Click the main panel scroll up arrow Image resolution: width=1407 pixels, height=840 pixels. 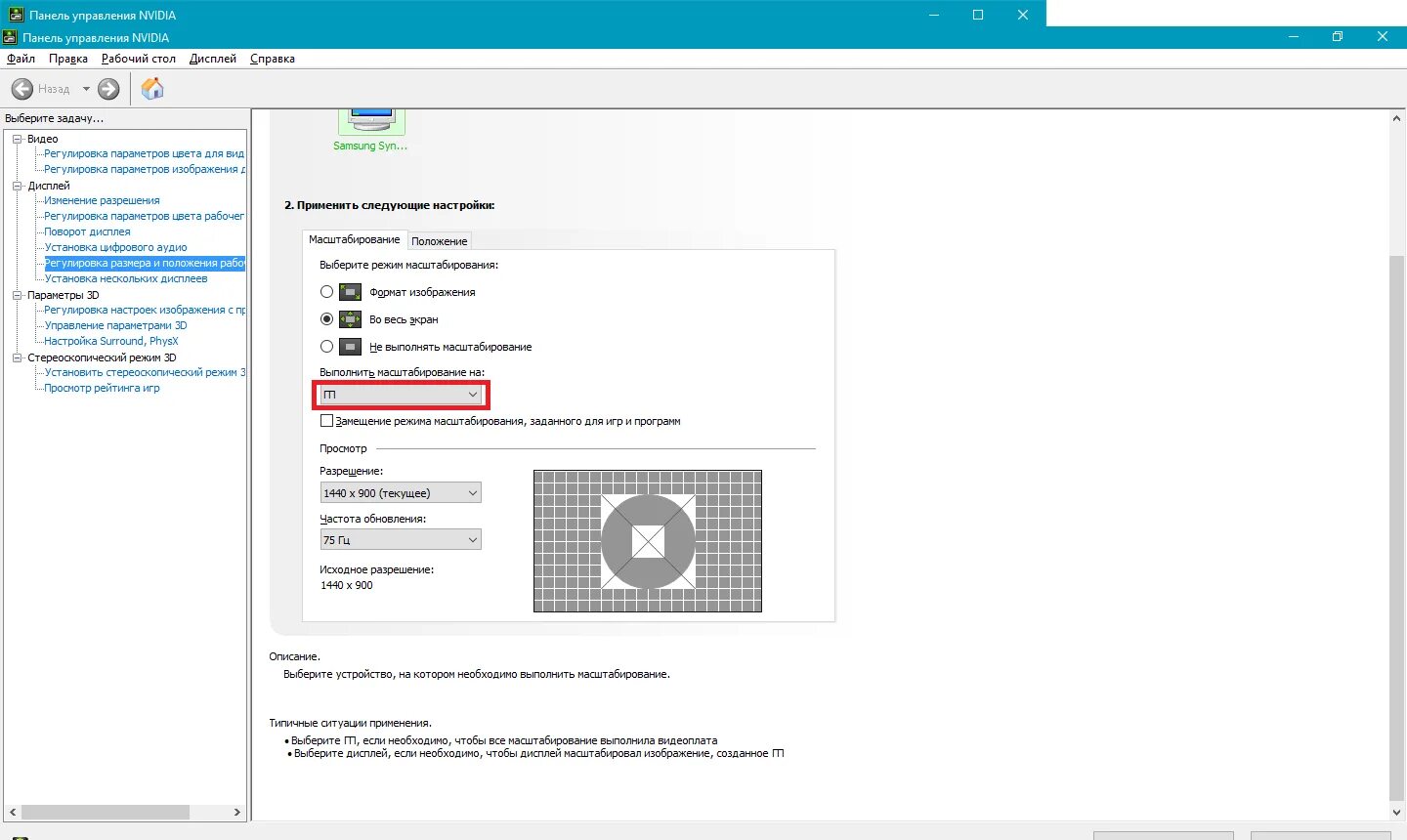(1396, 118)
